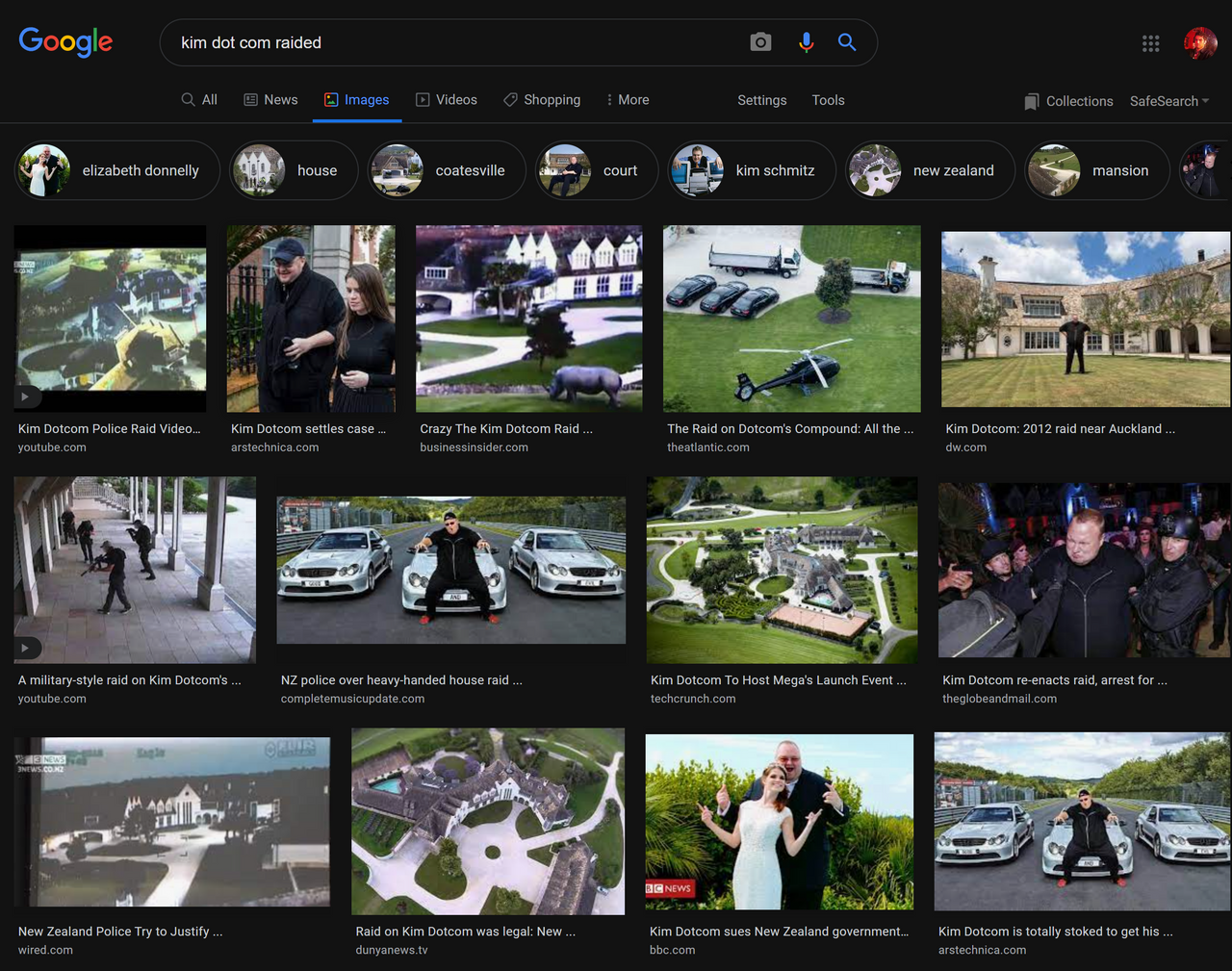Open the More menu
This screenshot has width=1232, height=971.
(628, 100)
